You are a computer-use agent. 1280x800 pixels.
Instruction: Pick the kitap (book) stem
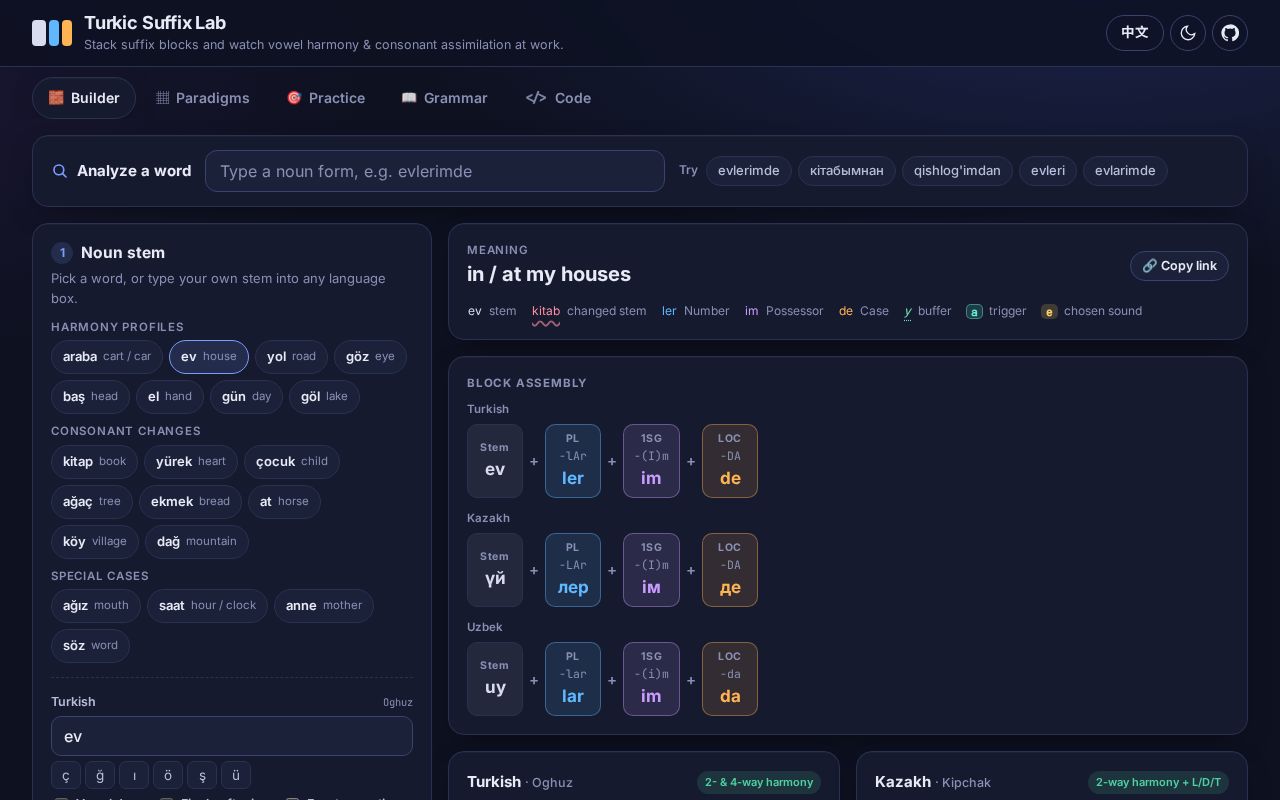pos(94,462)
